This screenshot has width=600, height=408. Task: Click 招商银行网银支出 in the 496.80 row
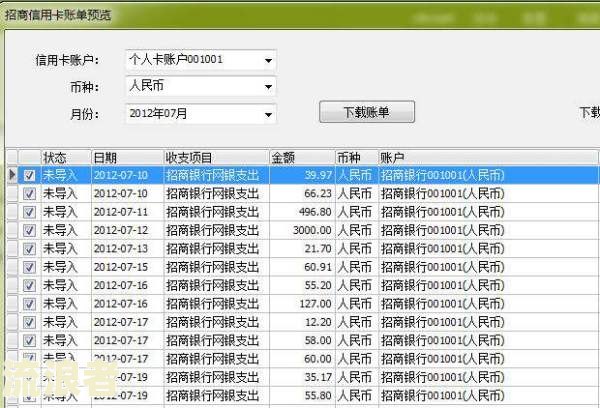pyautogui.click(x=217, y=212)
